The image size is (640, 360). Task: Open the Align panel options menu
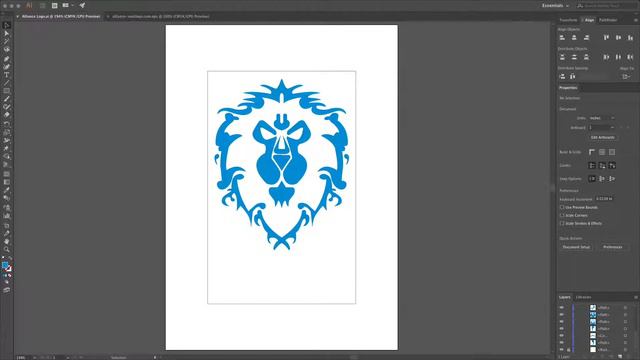(636, 20)
